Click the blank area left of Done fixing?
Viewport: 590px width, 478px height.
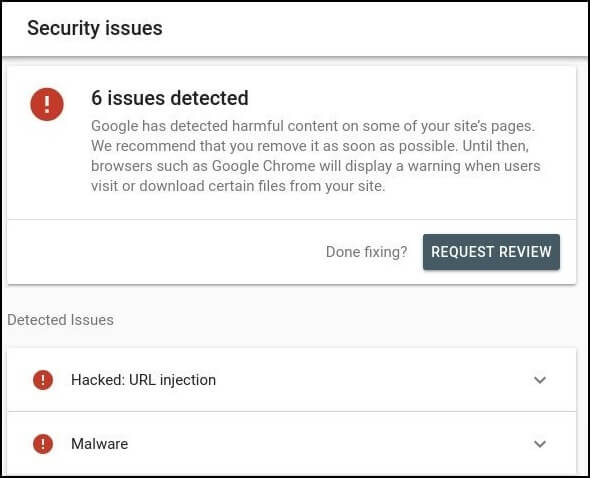(x=166, y=252)
